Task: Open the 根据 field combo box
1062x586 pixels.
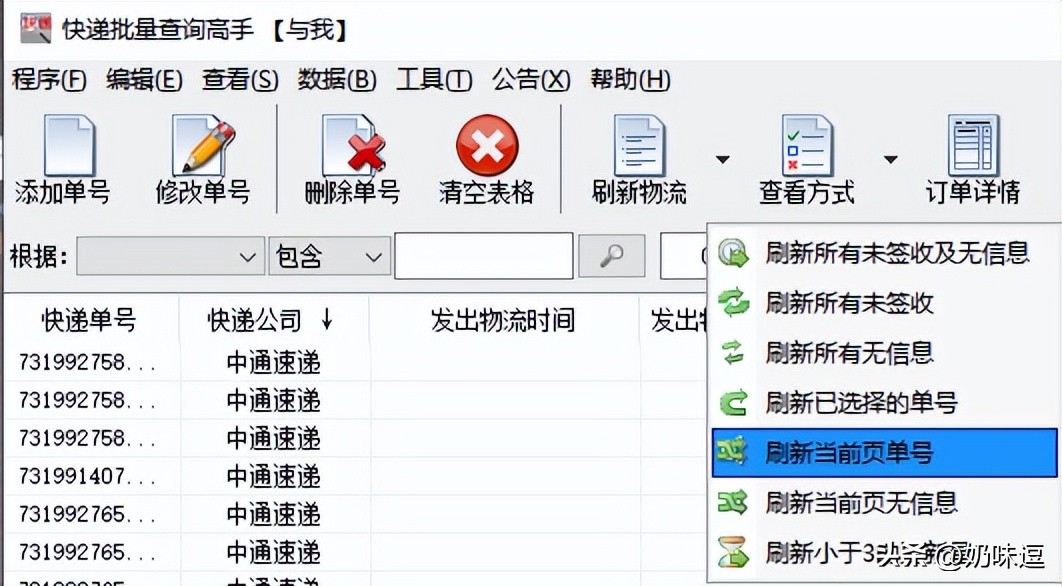Action: (170, 256)
